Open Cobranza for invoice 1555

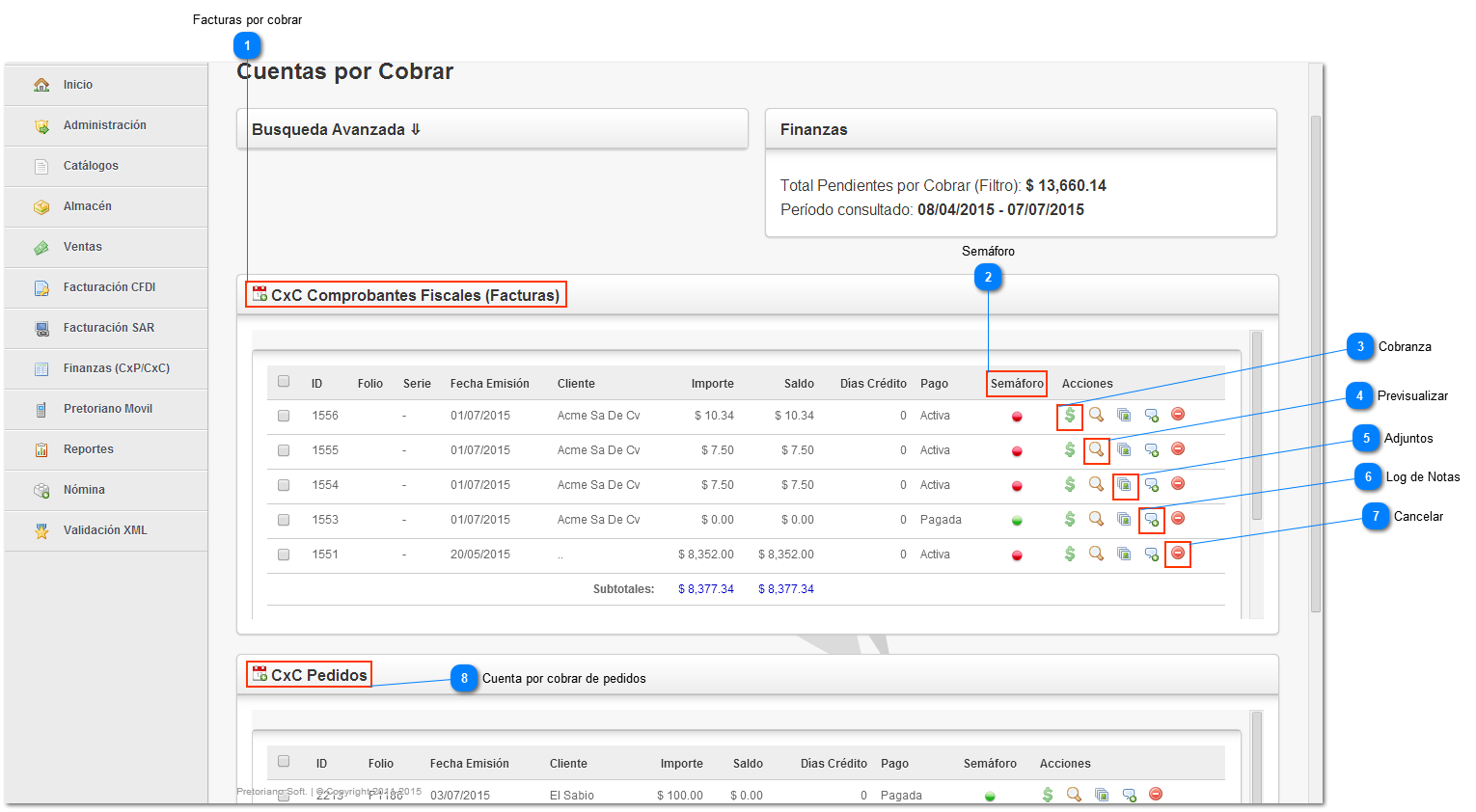[x=1070, y=449]
